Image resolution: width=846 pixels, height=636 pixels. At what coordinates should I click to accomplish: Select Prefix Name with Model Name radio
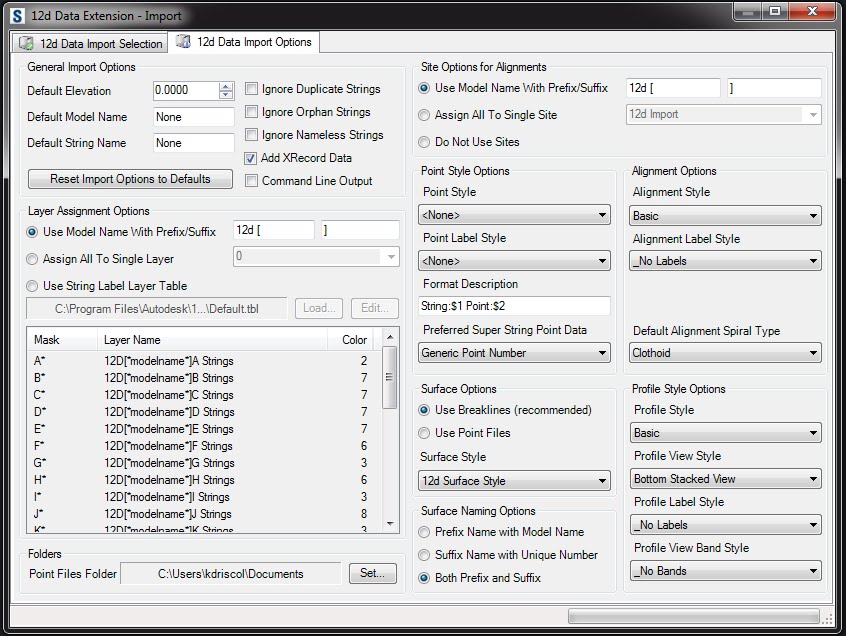[x=424, y=532]
